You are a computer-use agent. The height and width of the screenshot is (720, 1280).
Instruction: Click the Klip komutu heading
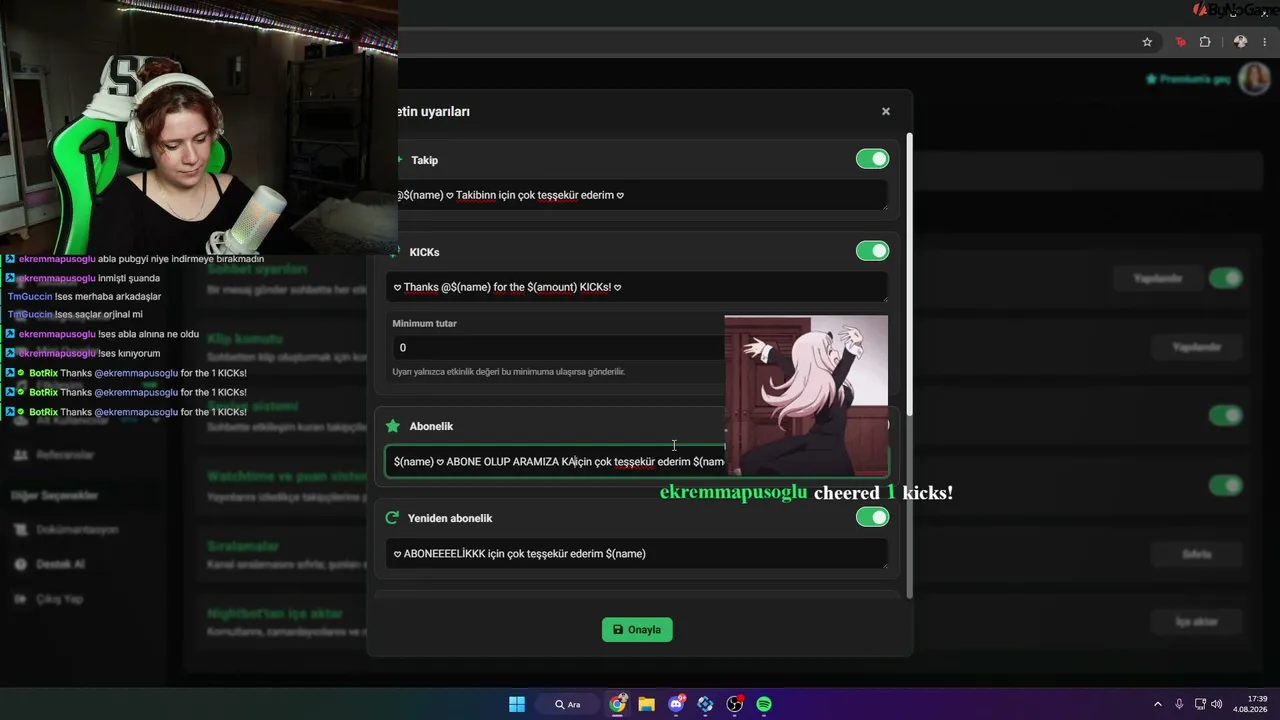pos(245,339)
